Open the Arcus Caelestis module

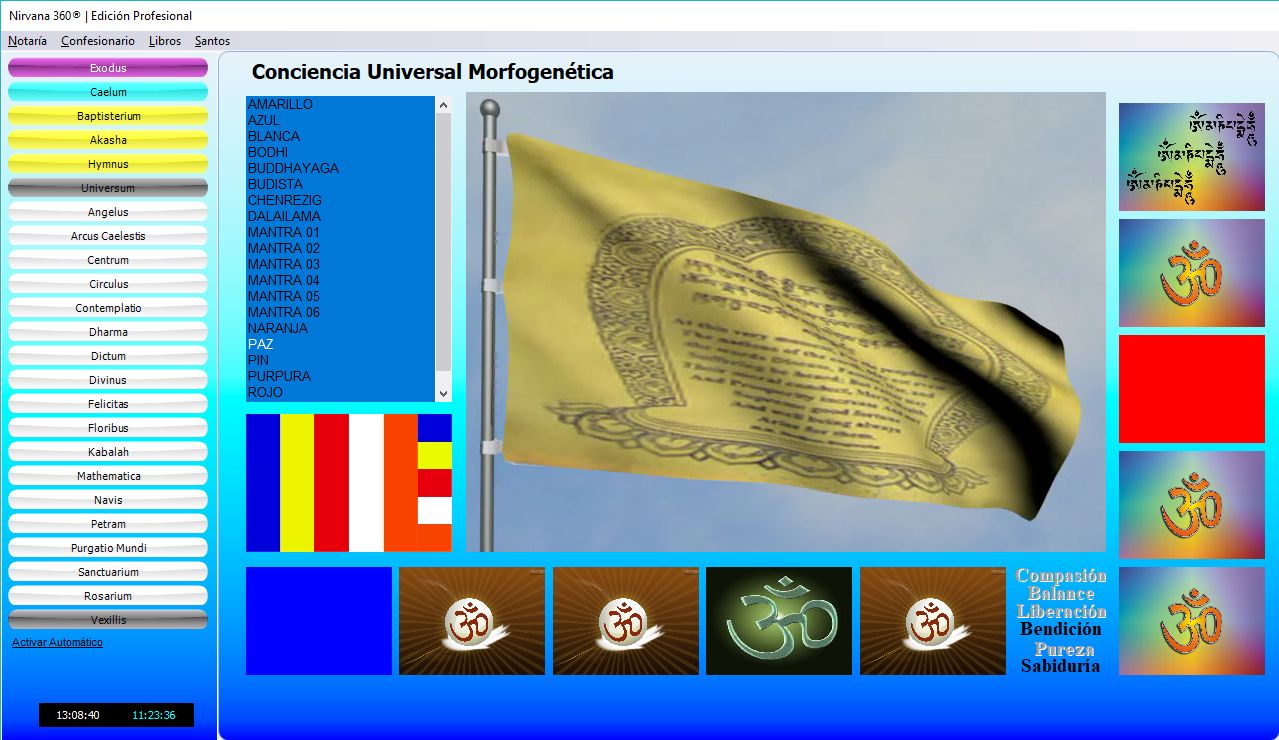[108, 236]
